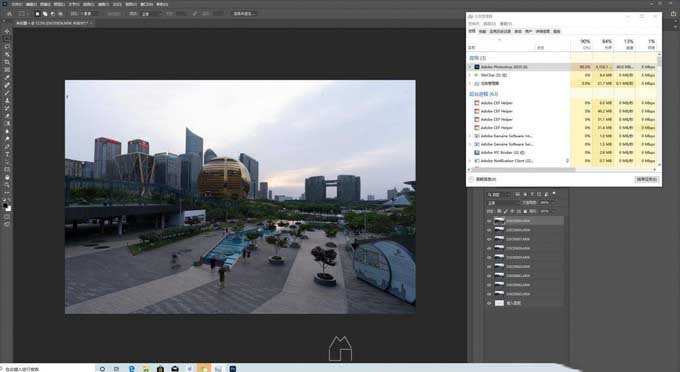The height and width of the screenshot is (372, 680).
Task: Select the Gradient tool
Action: pos(7,123)
